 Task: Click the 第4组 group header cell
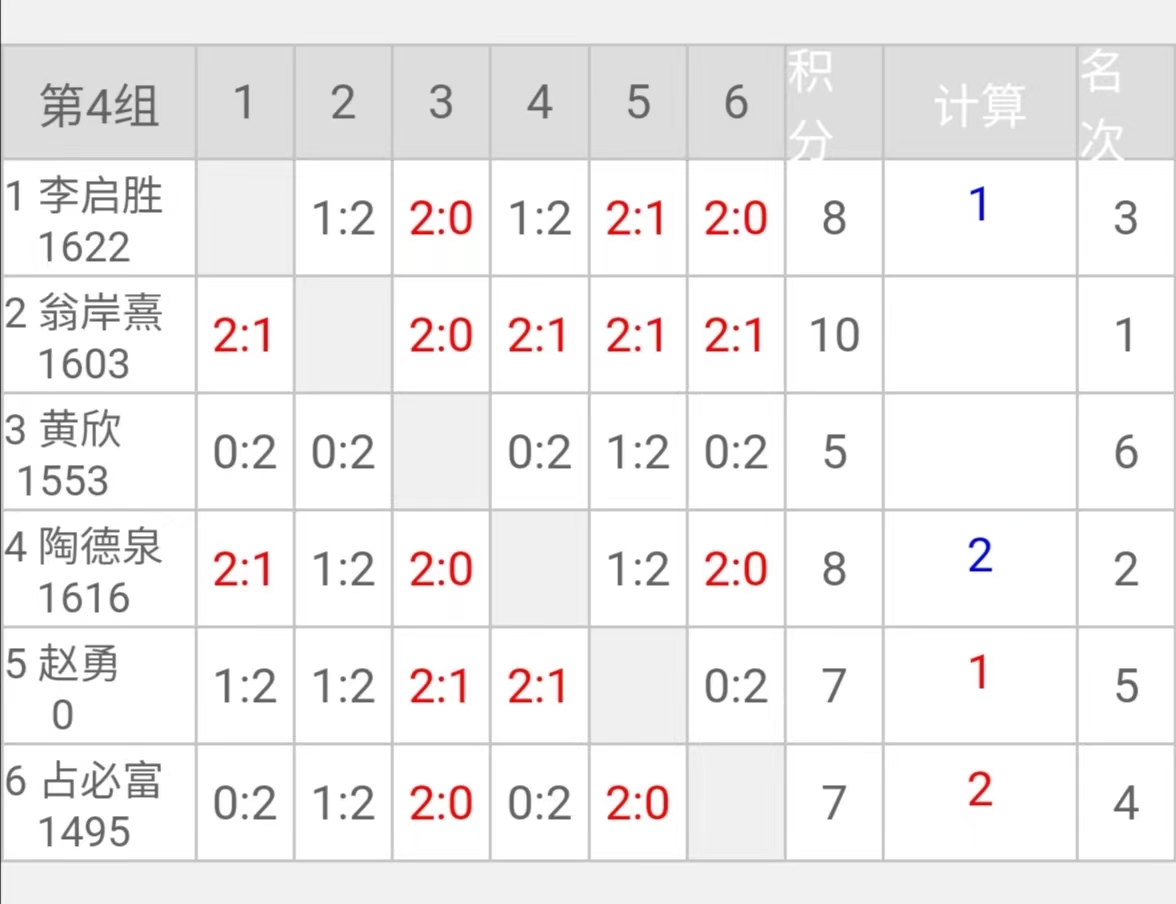point(99,103)
